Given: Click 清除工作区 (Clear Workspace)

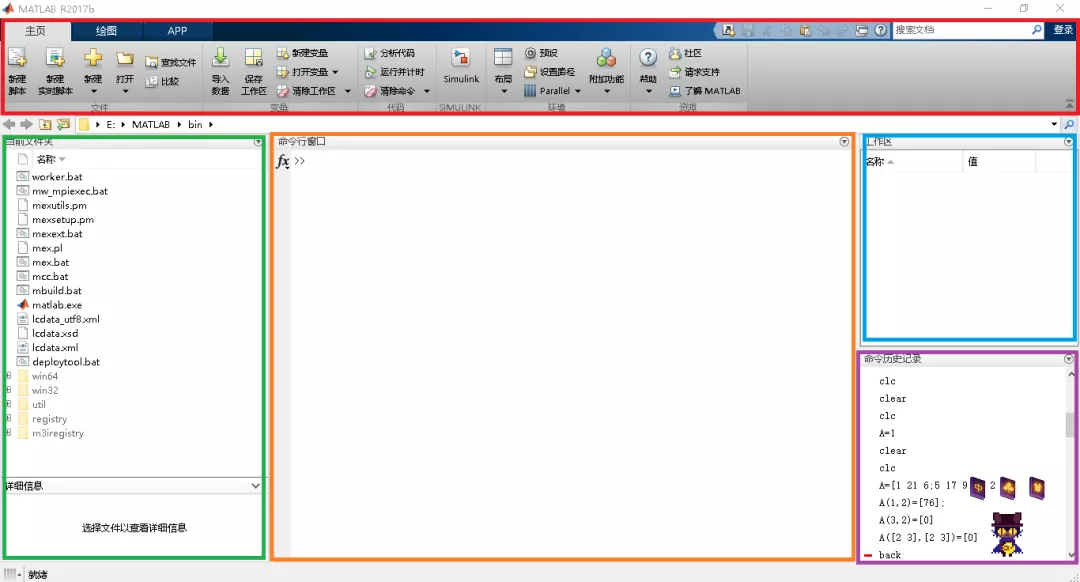Looking at the screenshot, I should pos(307,91).
